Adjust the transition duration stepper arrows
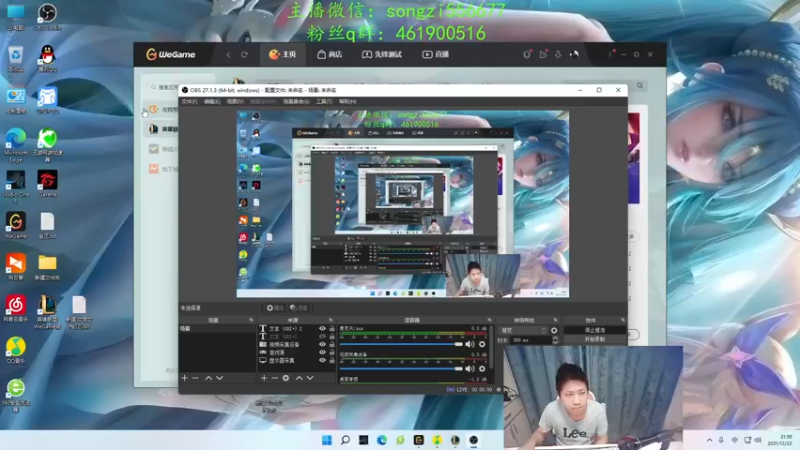 [x=556, y=340]
